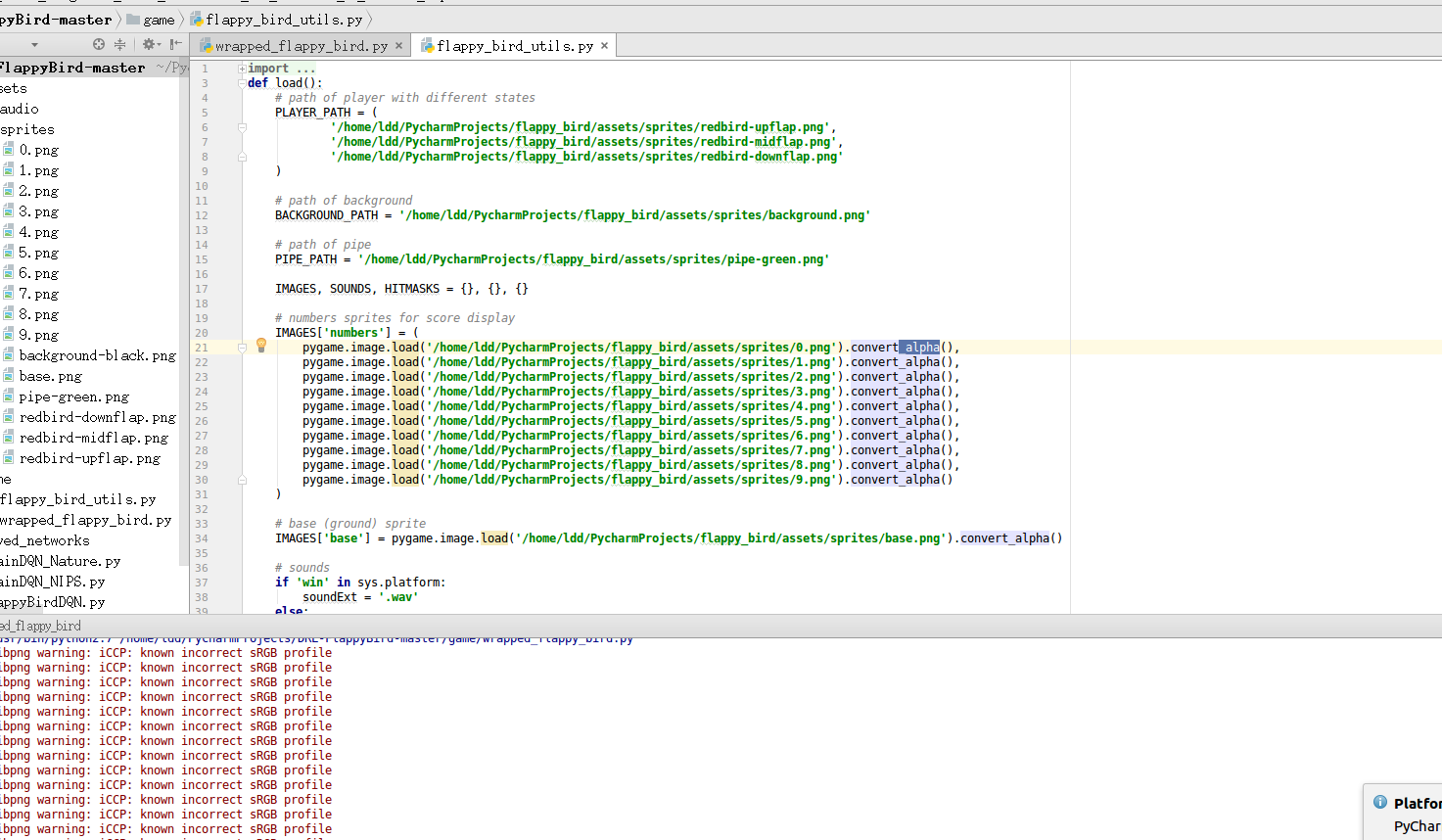Select pipe-green.png in the file tree
This screenshot has width=1442, height=840.
pyautogui.click(x=73, y=397)
